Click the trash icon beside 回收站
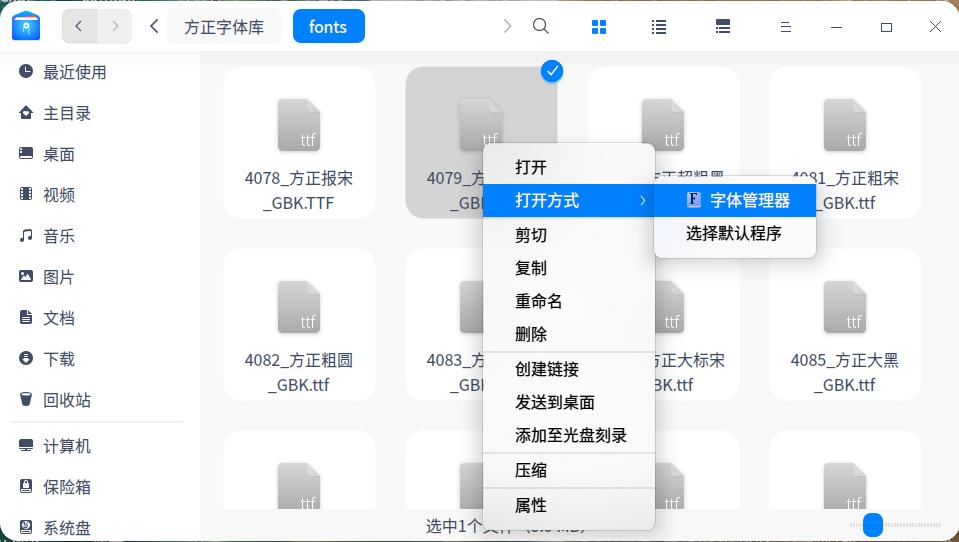 26,399
